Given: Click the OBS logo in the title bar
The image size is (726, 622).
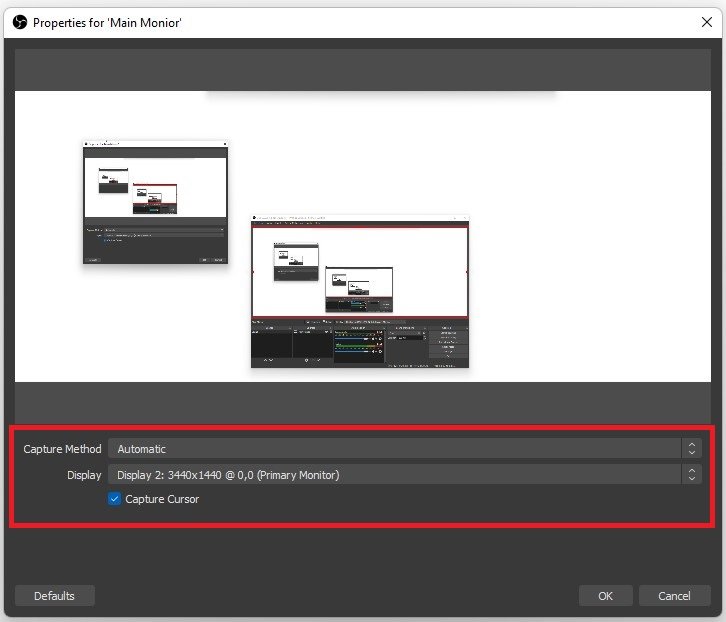Looking at the screenshot, I should click(x=19, y=21).
